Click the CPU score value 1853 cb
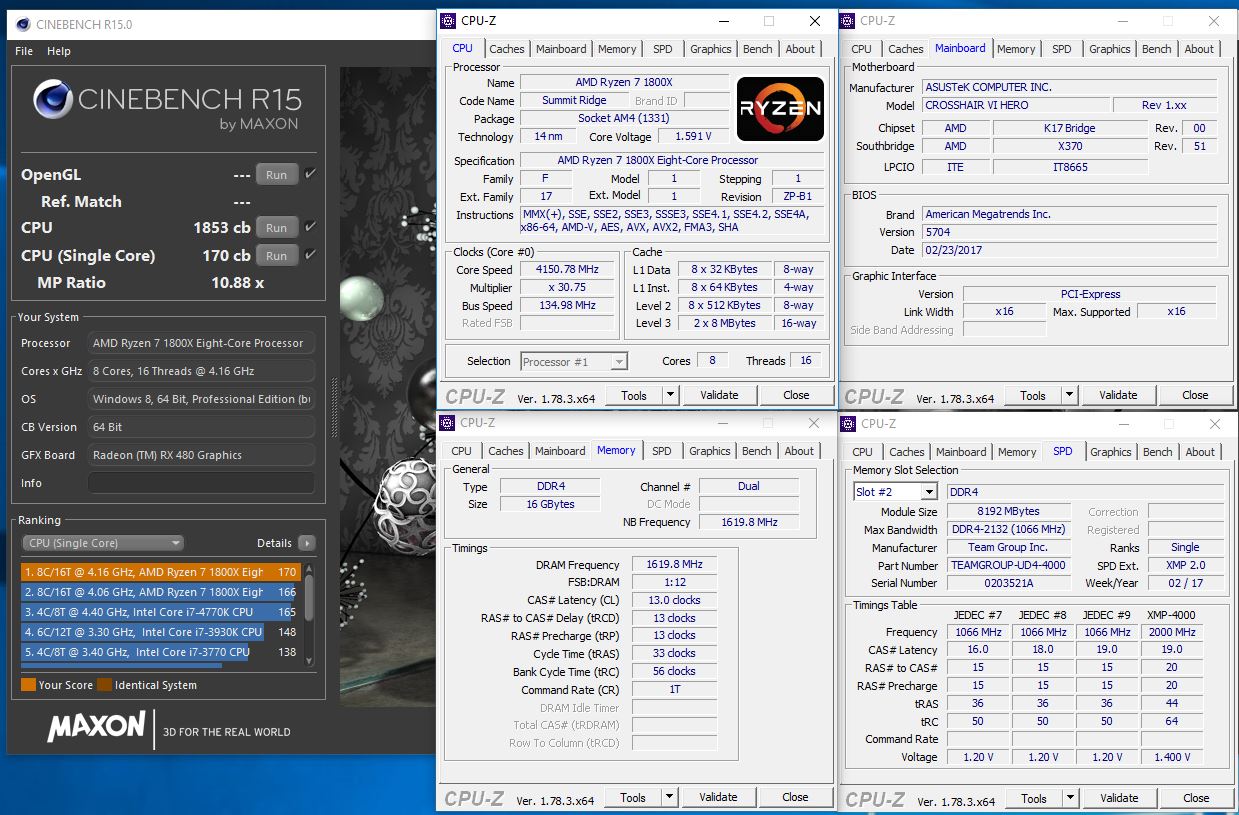The height and width of the screenshot is (815, 1239). coord(222,228)
